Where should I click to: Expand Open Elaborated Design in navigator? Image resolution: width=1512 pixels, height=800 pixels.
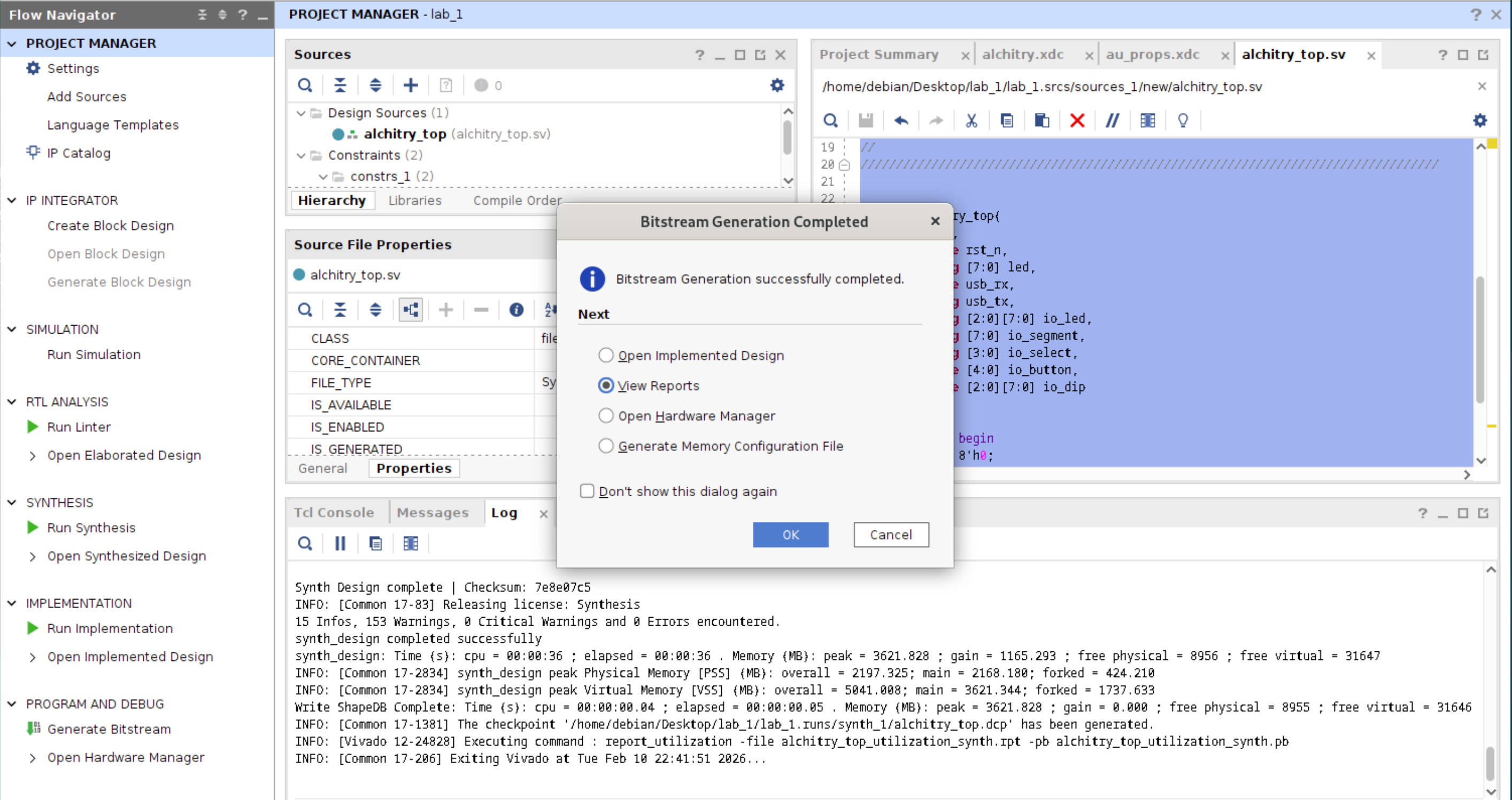tap(33, 456)
